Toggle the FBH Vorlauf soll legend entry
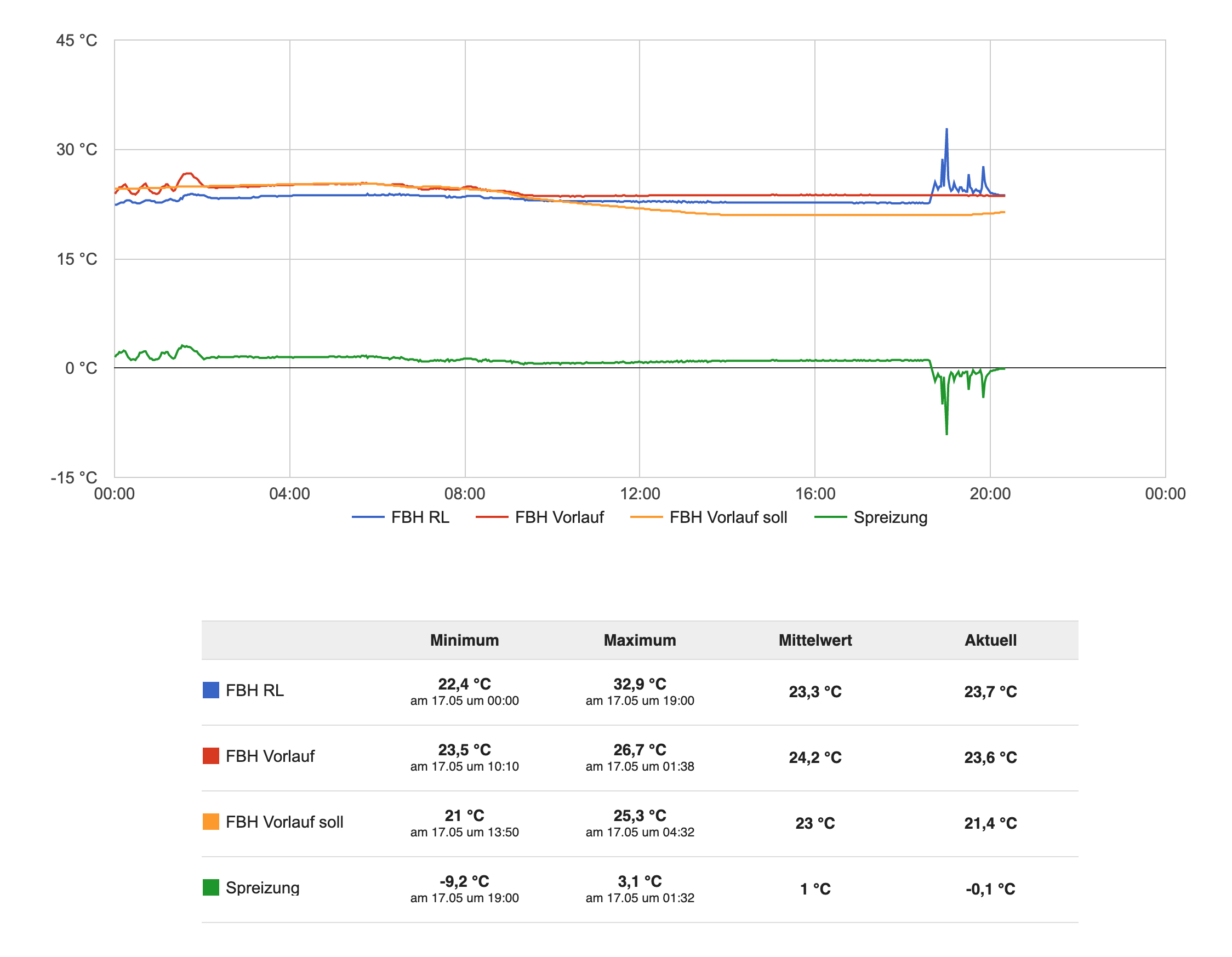This screenshot has width=1232, height=957. point(709,517)
